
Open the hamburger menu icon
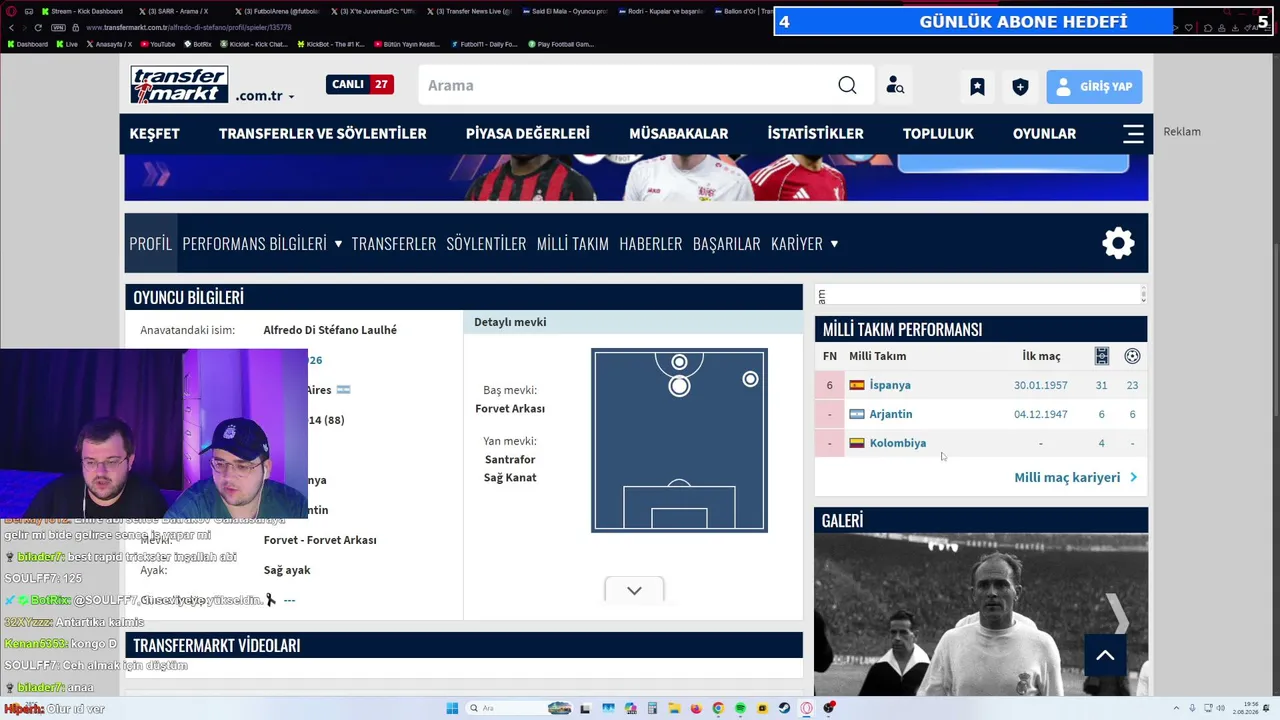coord(1133,134)
